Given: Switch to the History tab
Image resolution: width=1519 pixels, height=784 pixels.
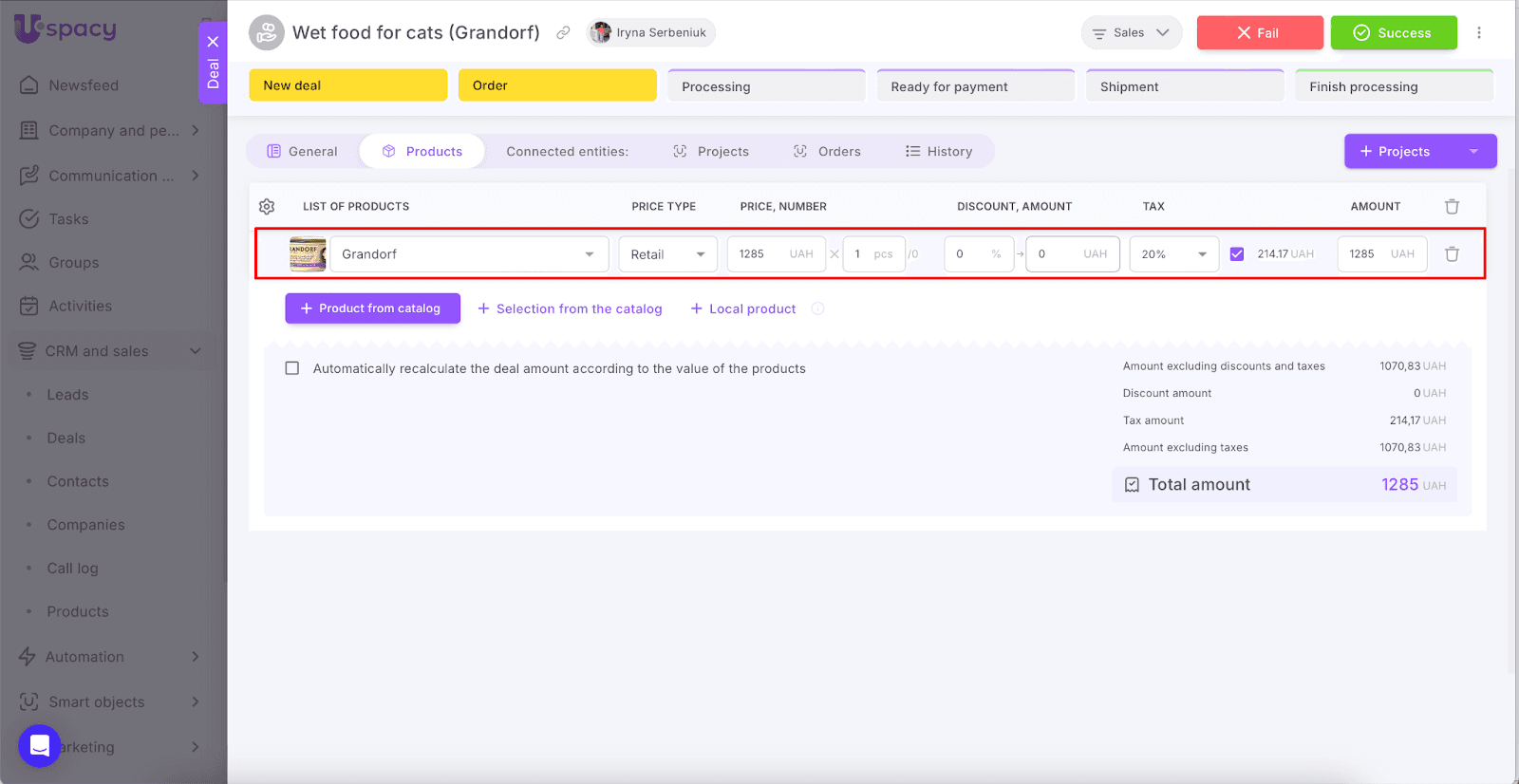Looking at the screenshot, I should [939, 152].
